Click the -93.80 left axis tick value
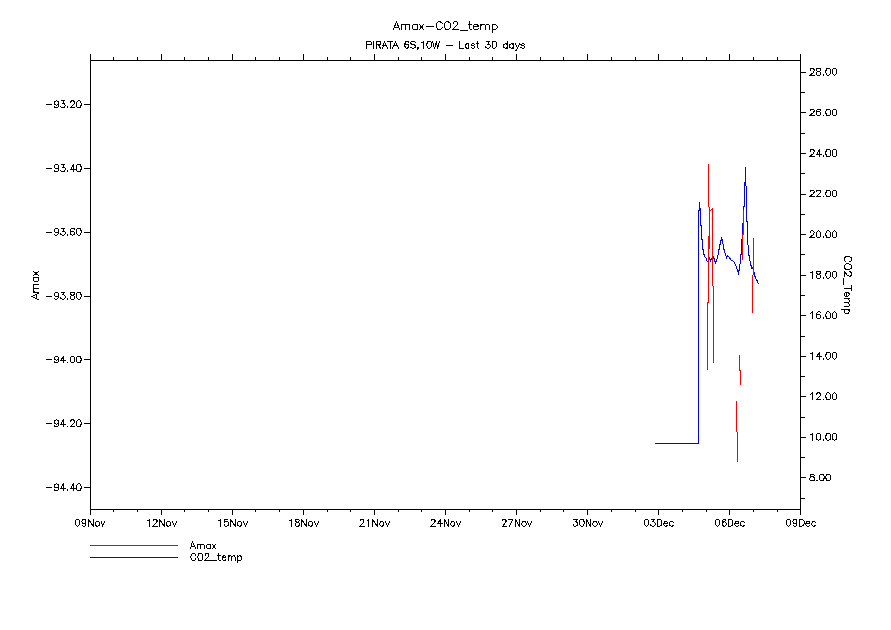The height and width of the screenshot is (630, 891). 65,296
